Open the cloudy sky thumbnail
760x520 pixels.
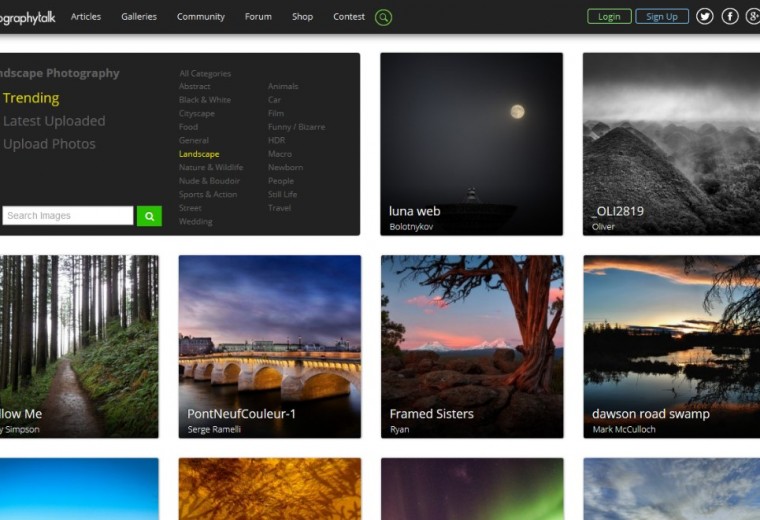pos(672,489)
